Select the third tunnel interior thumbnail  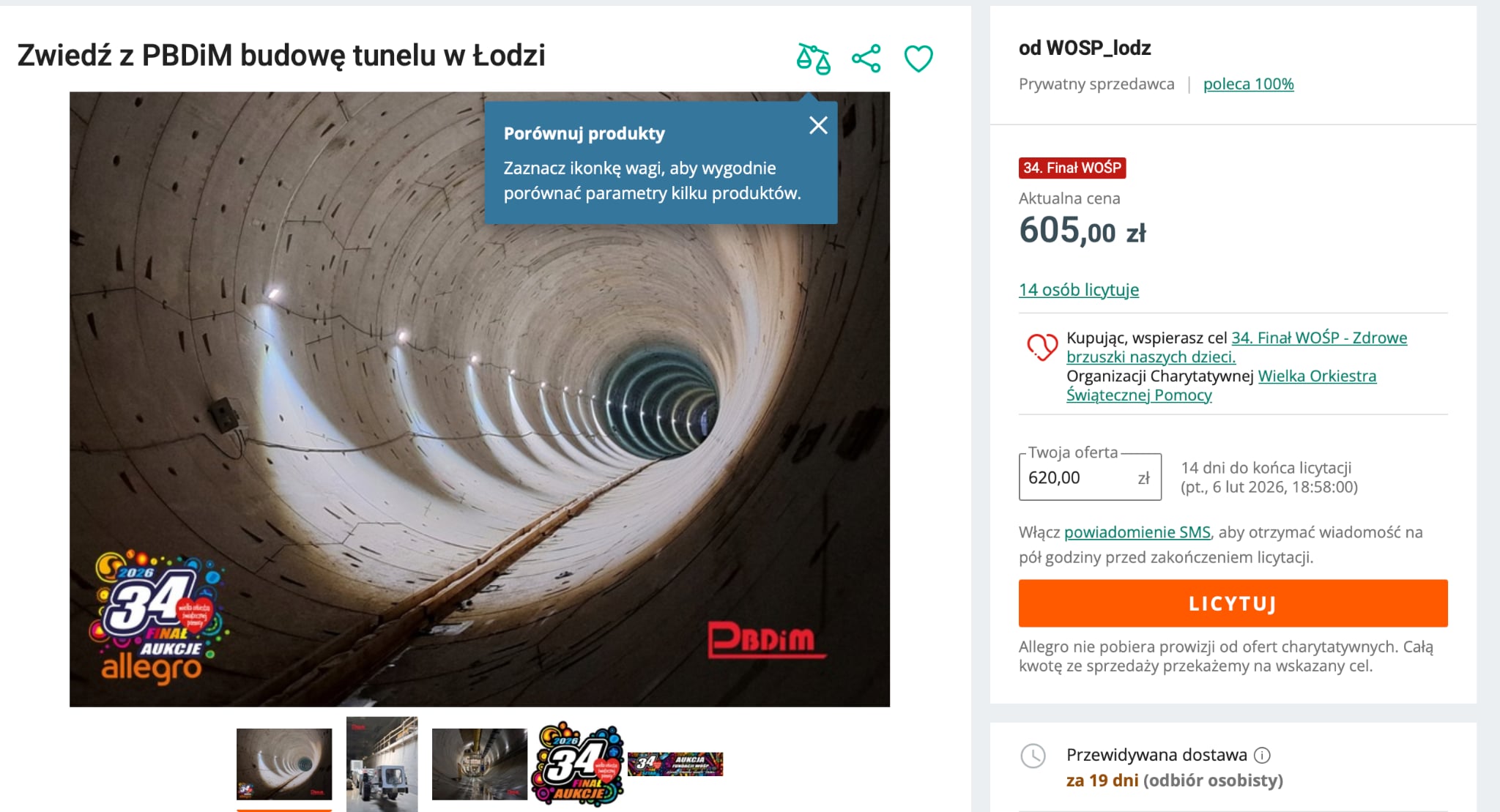pyautogui.click(x=480, y=764)
